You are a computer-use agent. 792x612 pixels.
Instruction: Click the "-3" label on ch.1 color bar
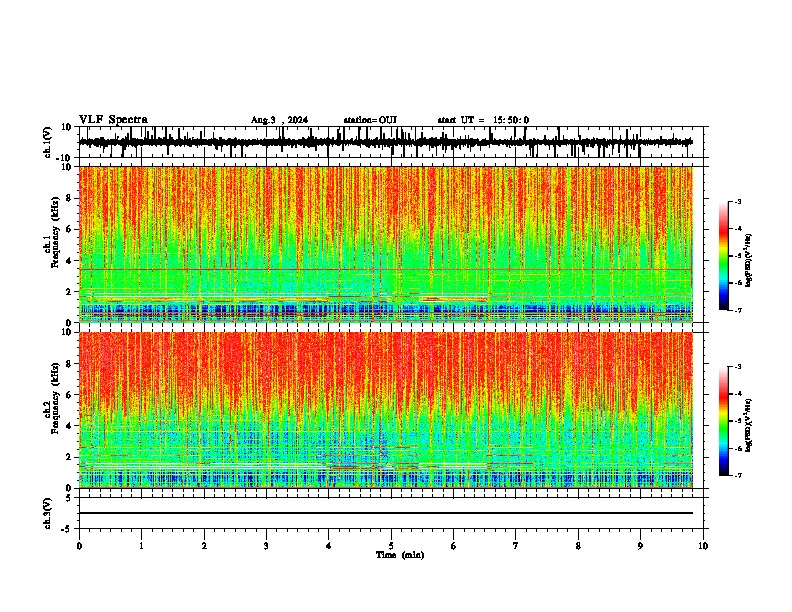click(x=737, y=202)
